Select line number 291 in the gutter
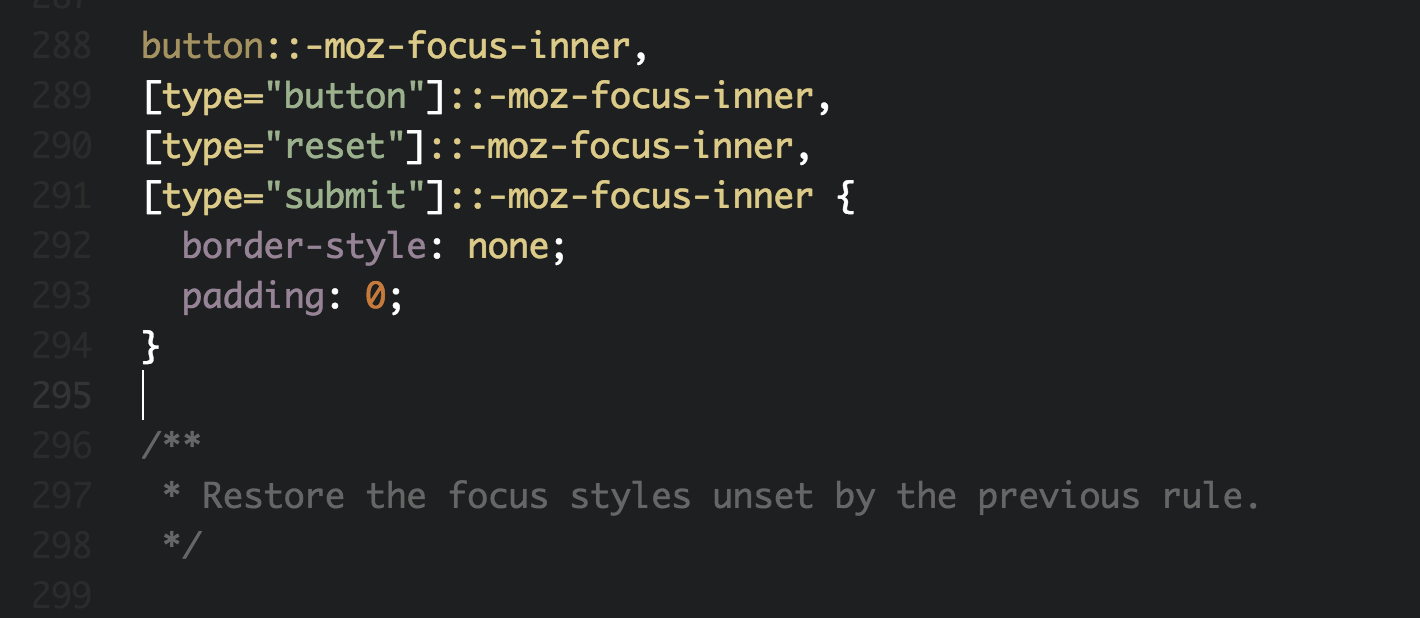 click(x=62, y=196)
